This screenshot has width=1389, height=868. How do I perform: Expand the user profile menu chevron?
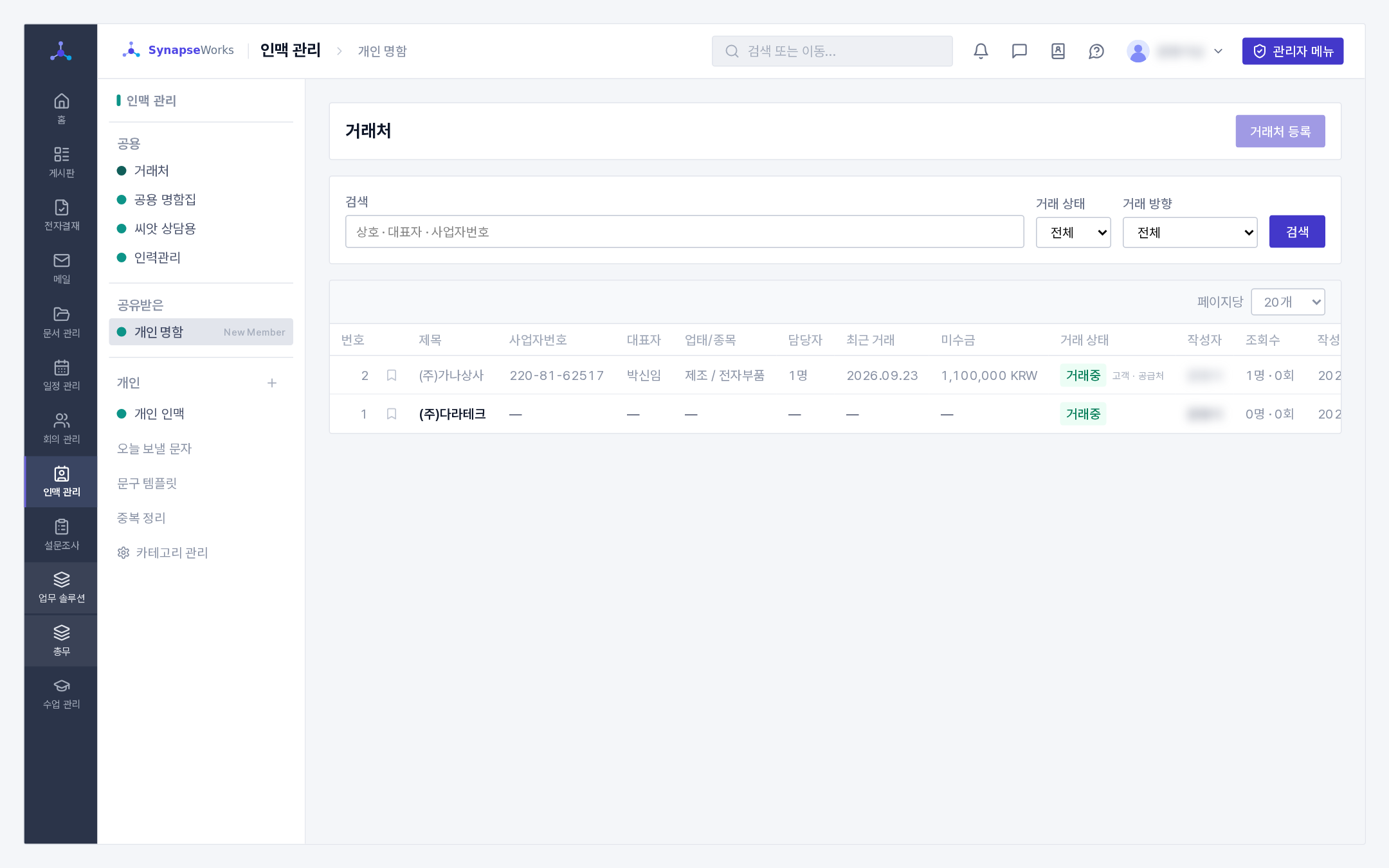tap(1218, 51)
